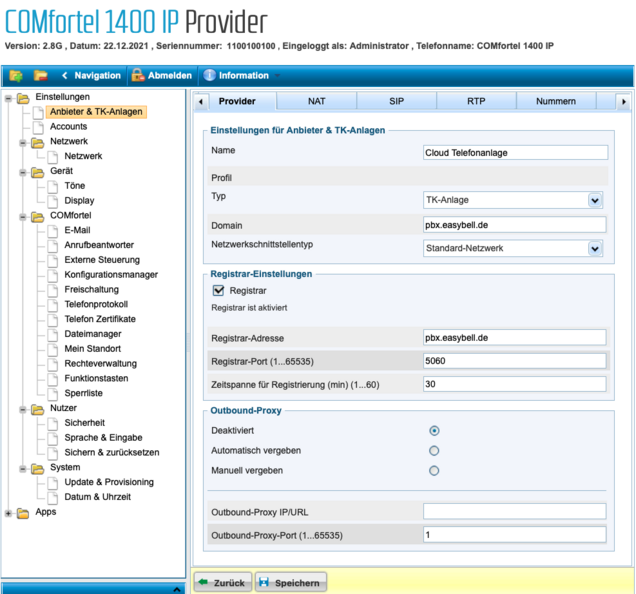Click the collapse-all folder icon in toolbar

[41, 75]
